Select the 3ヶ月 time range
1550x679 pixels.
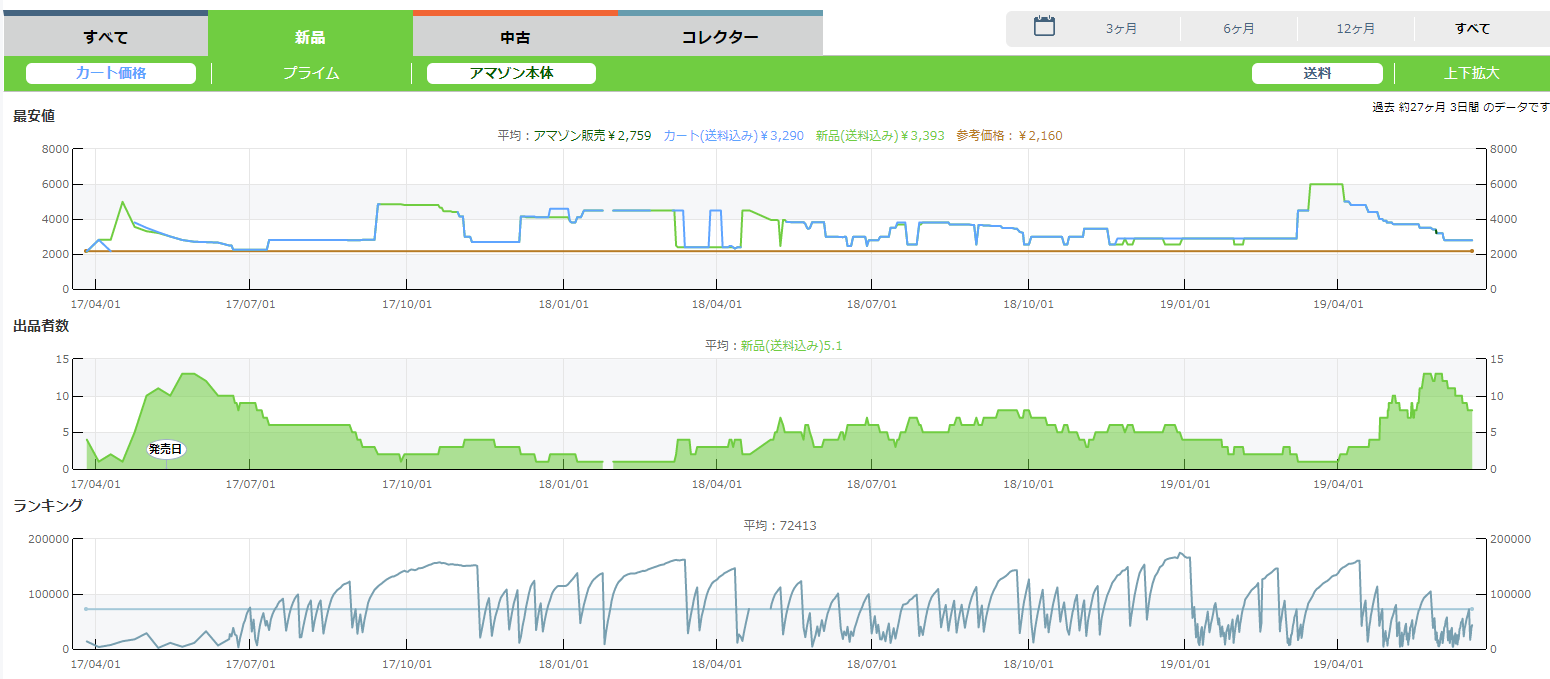pyautogui.click(x=1121, y=29)
